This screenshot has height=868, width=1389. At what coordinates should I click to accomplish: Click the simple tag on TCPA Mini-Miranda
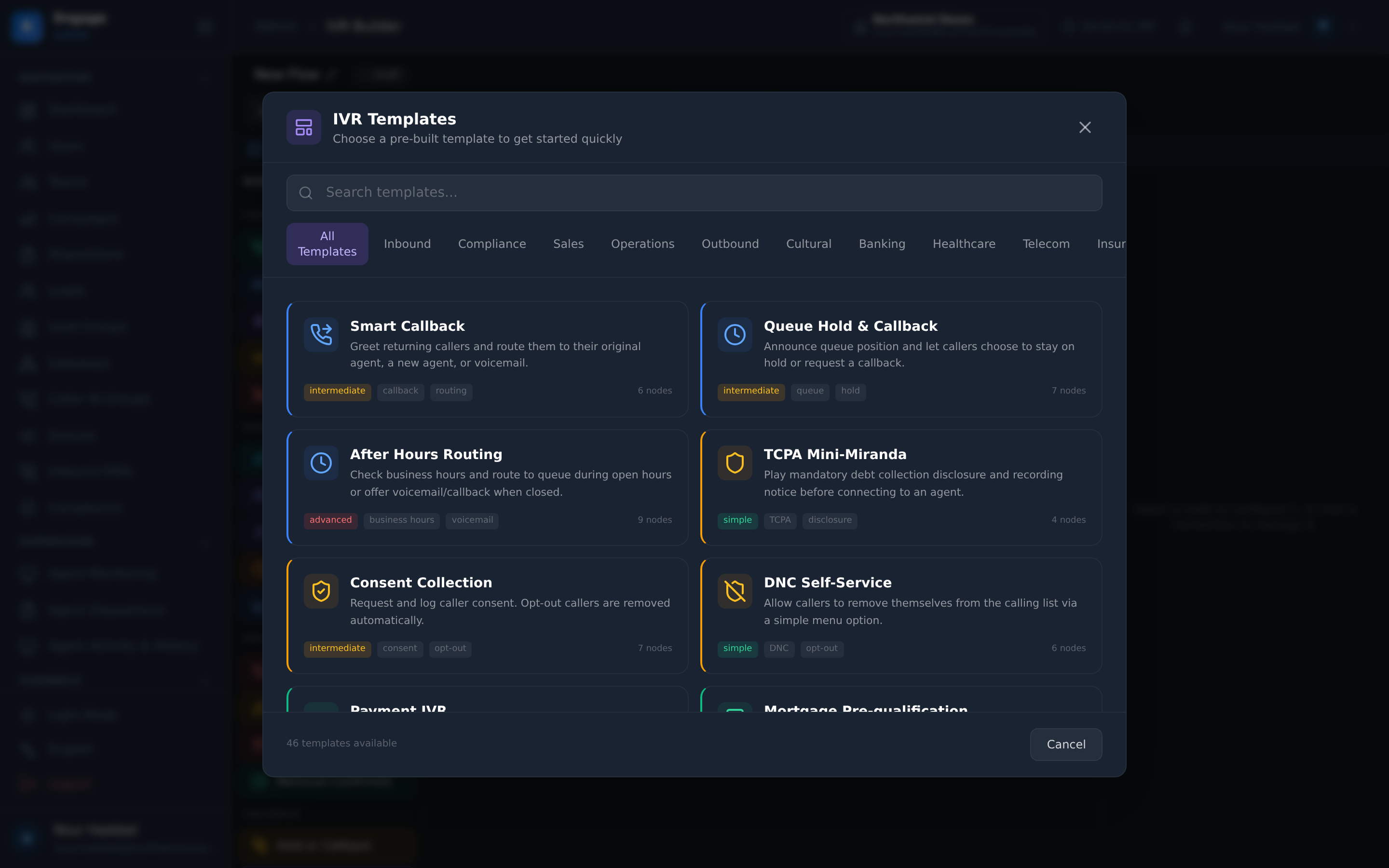tap(737, 520)
